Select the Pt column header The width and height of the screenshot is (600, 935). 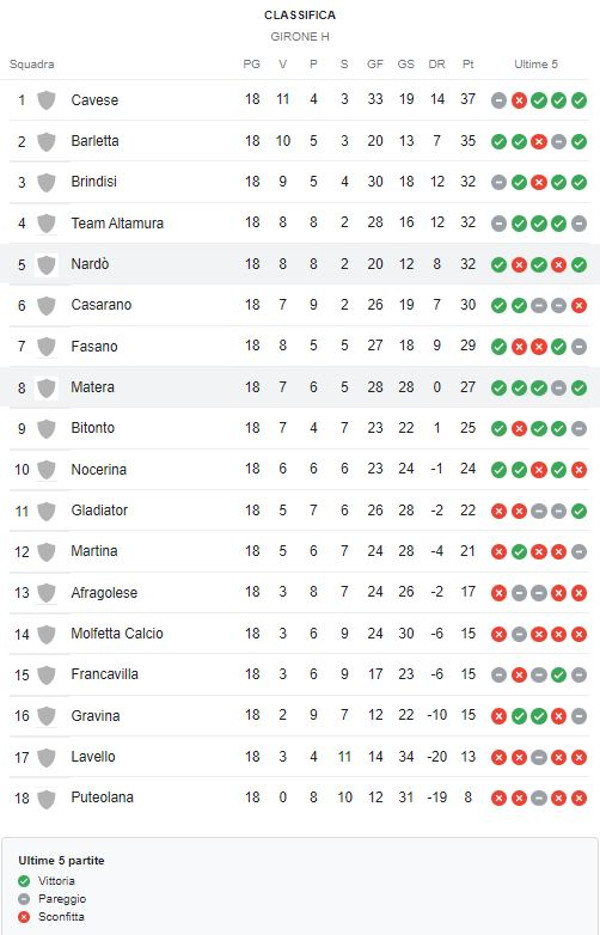coord(468,64)
